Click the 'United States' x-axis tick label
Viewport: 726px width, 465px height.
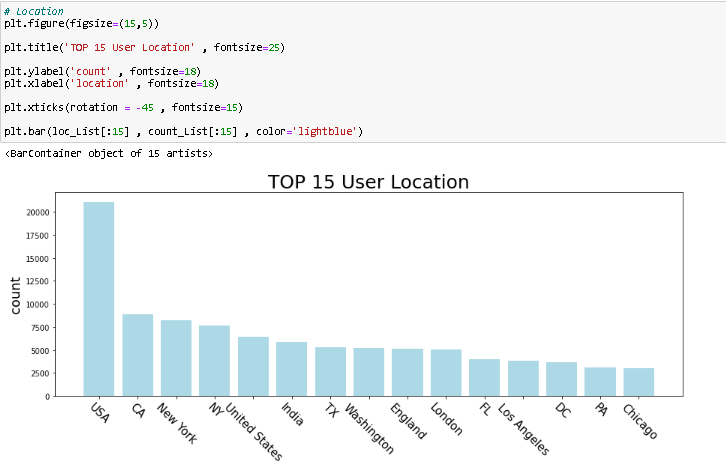click(254, 432)
